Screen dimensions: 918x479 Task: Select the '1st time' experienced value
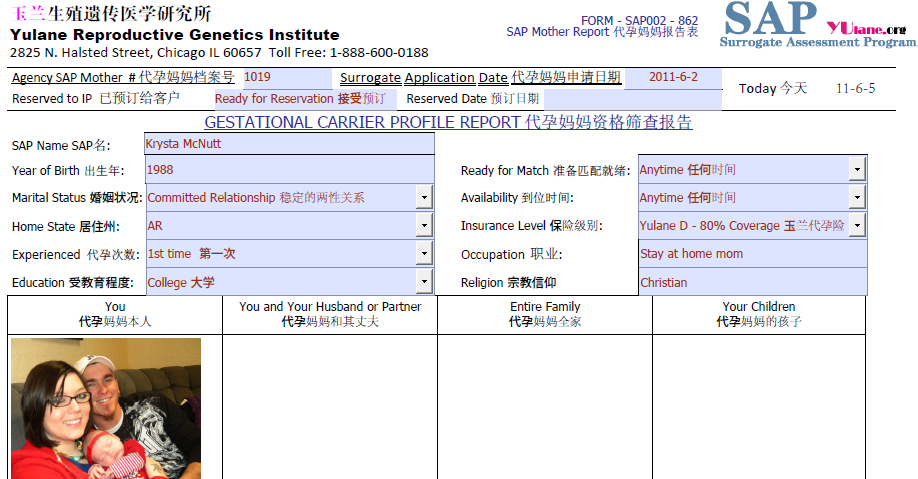pyautogui.click(x=191, y=254)
